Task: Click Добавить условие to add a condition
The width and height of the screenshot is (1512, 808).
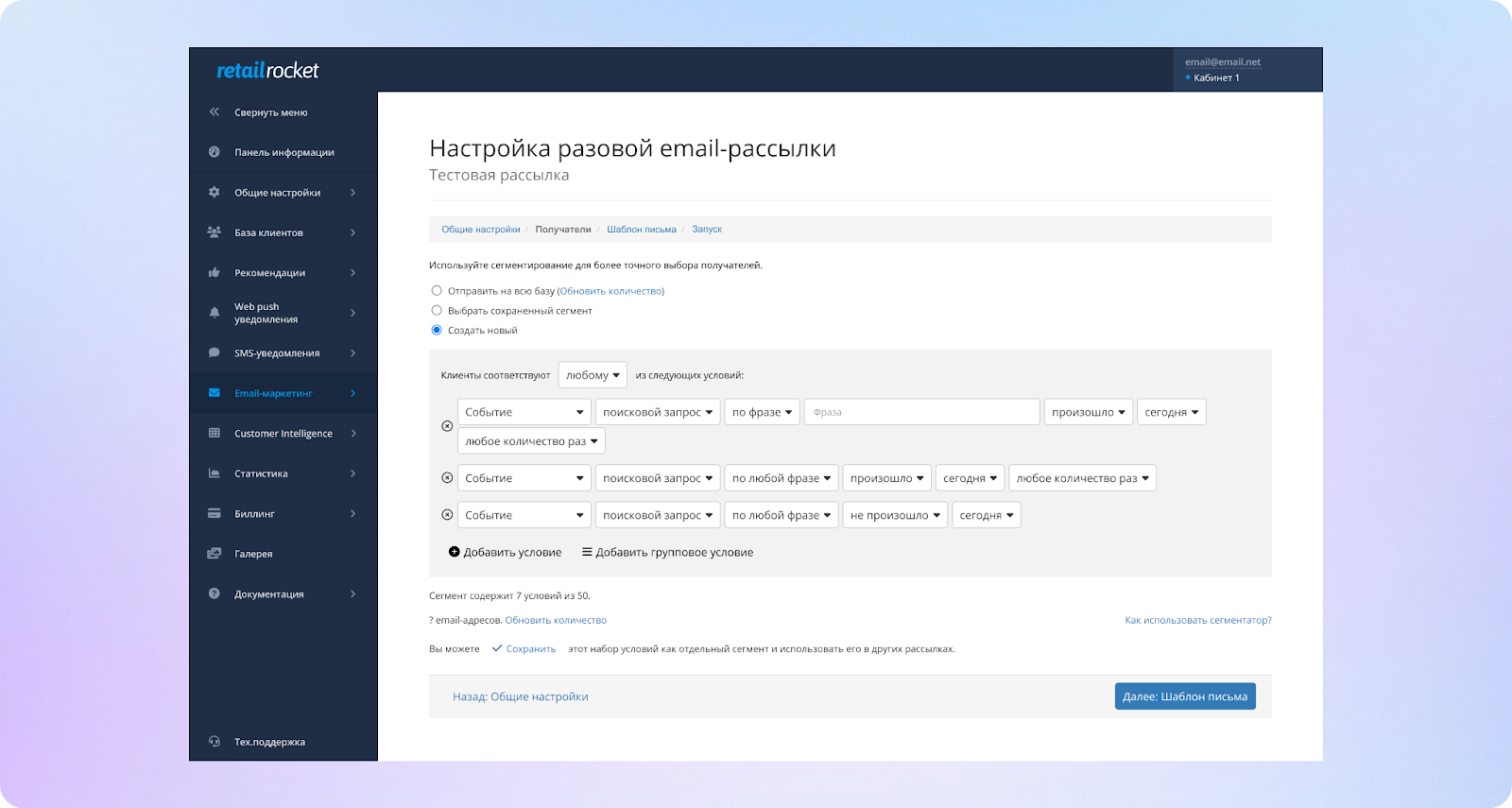Action: pos(506,552)
